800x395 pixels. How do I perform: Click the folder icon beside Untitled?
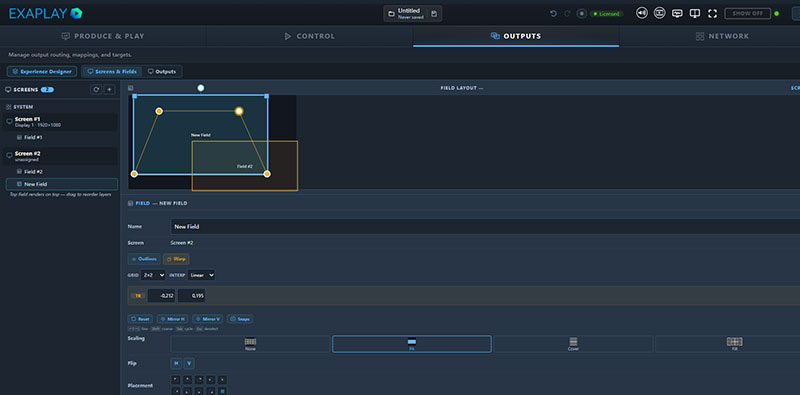(391, 14)
